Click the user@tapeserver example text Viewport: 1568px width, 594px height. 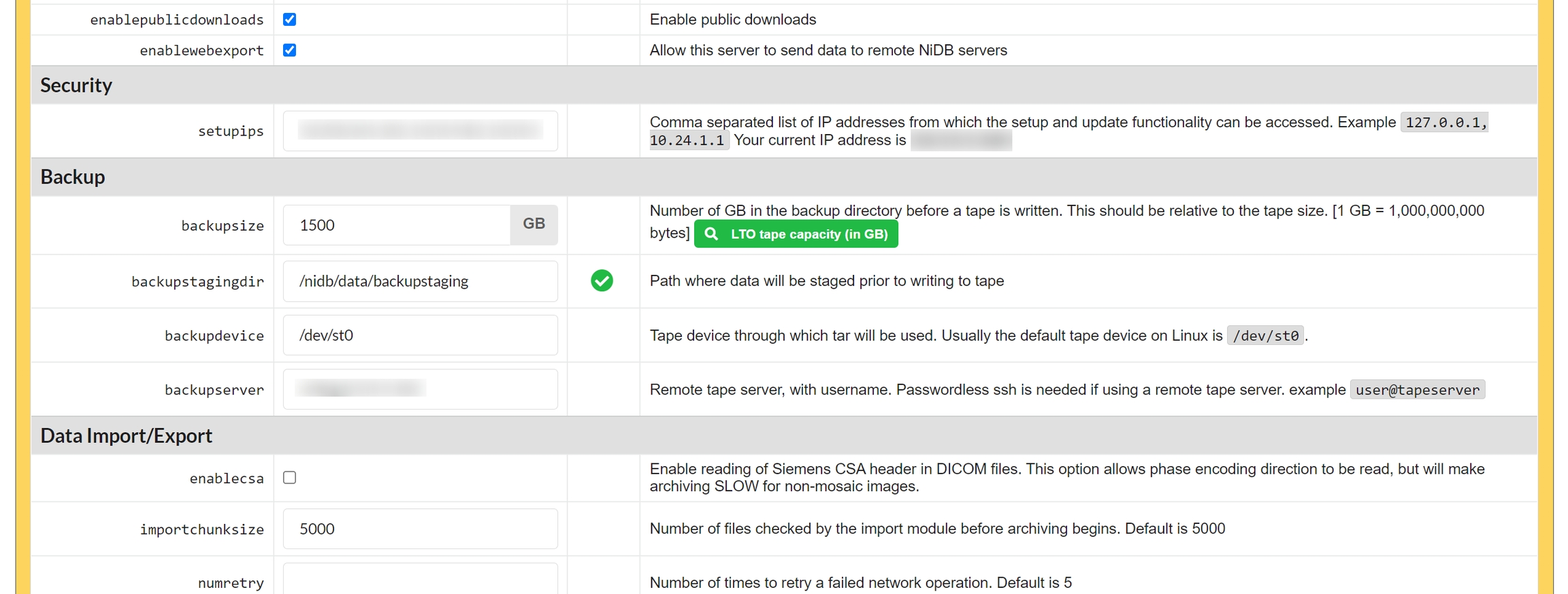tap(1417, 390)
